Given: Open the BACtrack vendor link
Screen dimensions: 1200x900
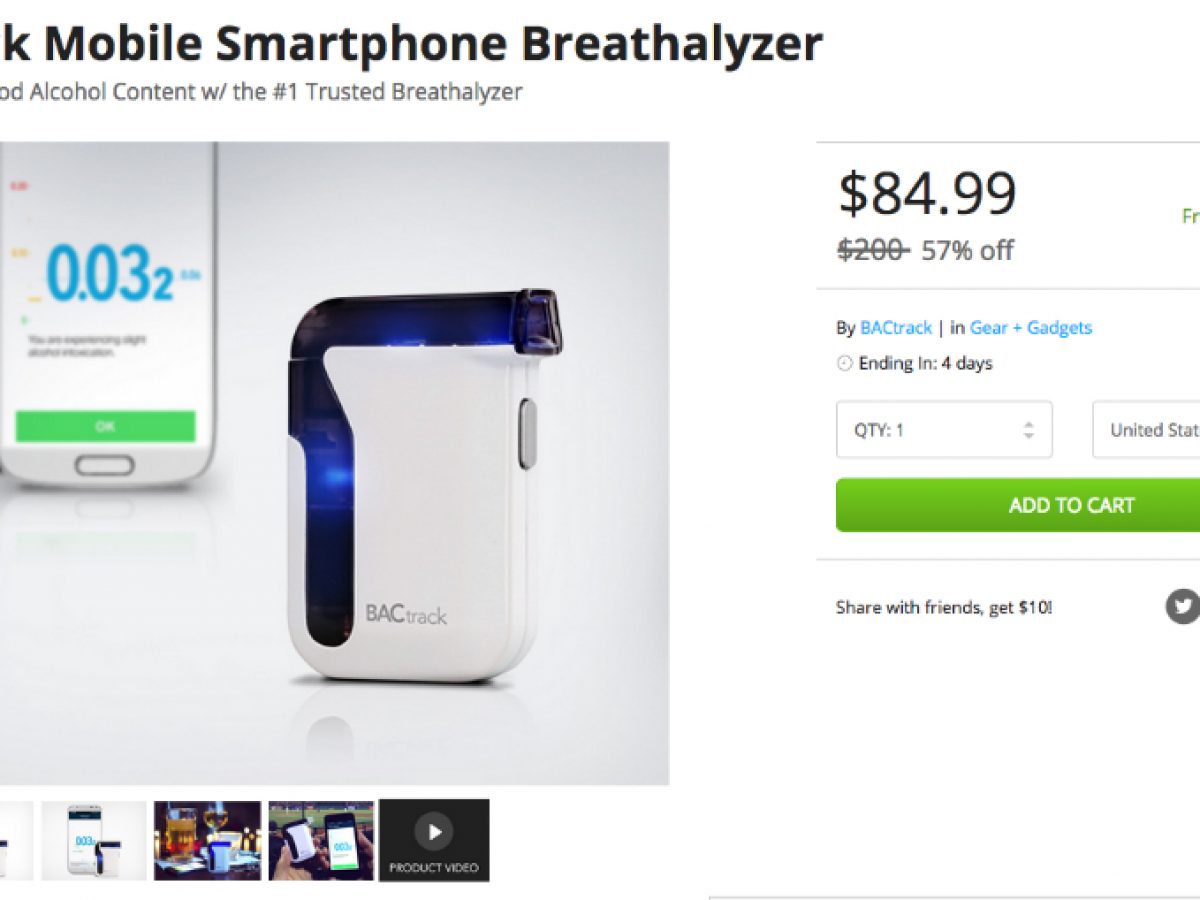Looking at the screenshot, I should (896, 328).
